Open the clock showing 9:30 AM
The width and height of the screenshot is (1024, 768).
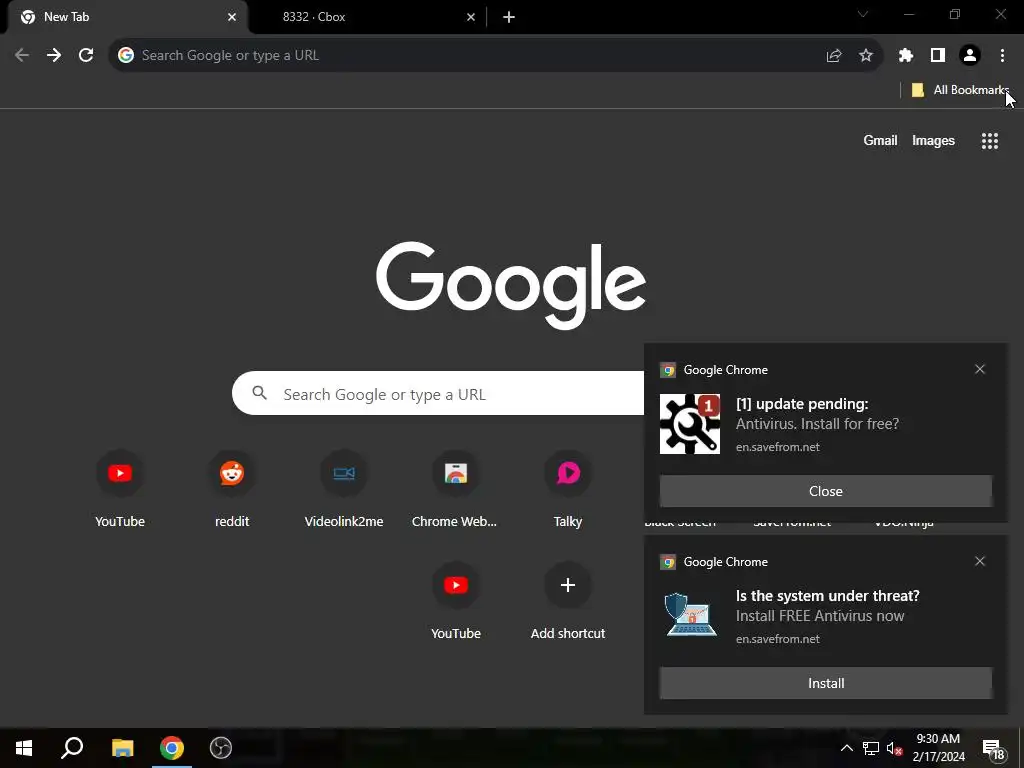pos(938,748)
